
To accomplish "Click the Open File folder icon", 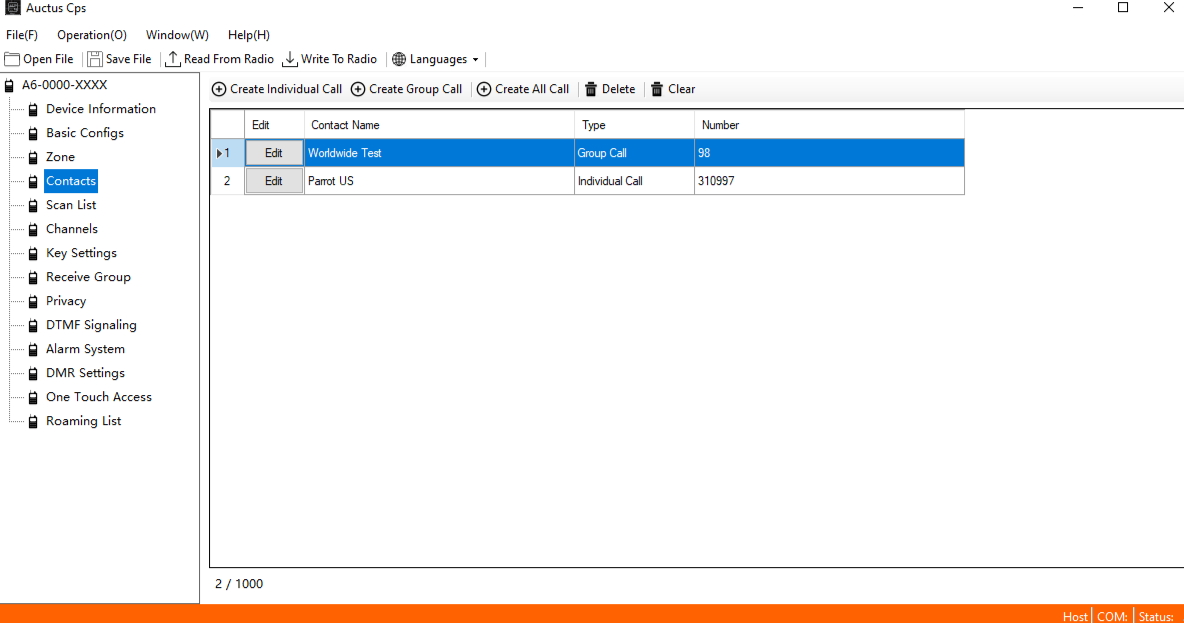I will tap(12, 59).
